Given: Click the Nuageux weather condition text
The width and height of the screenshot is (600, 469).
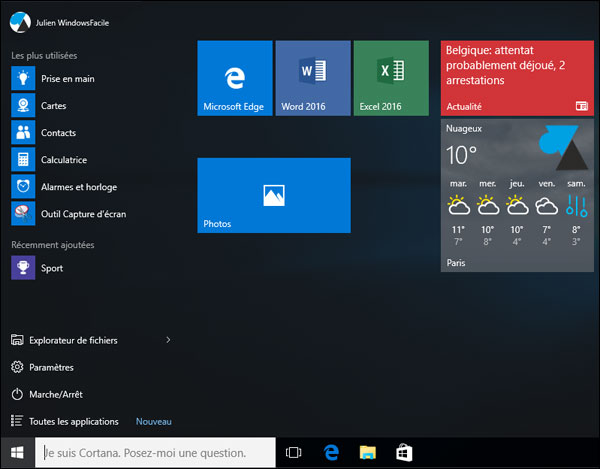Looking at the screenshot, I should [x=464, y=129].
